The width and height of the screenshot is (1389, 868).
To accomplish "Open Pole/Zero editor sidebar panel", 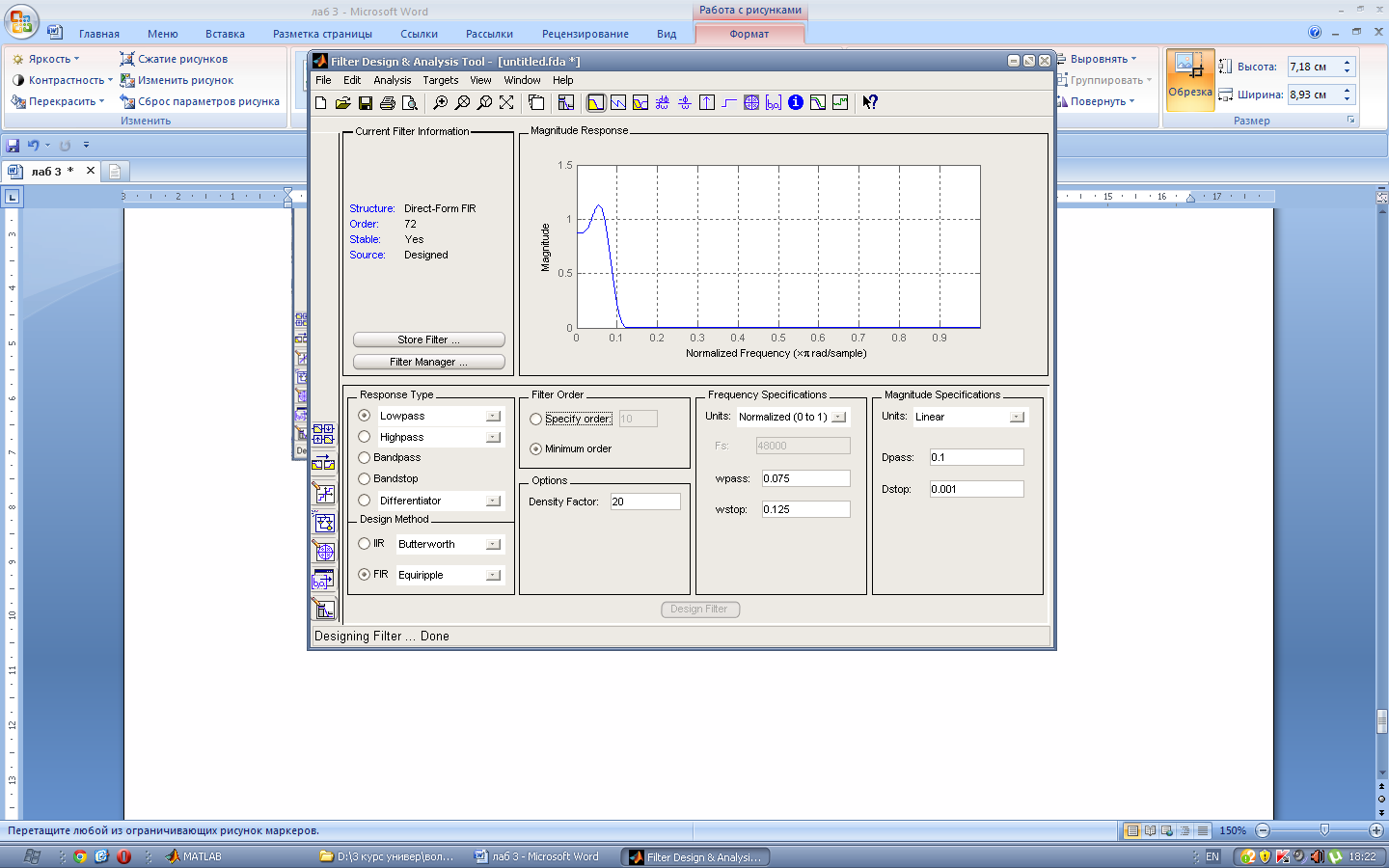I will (x=323, y=551).
